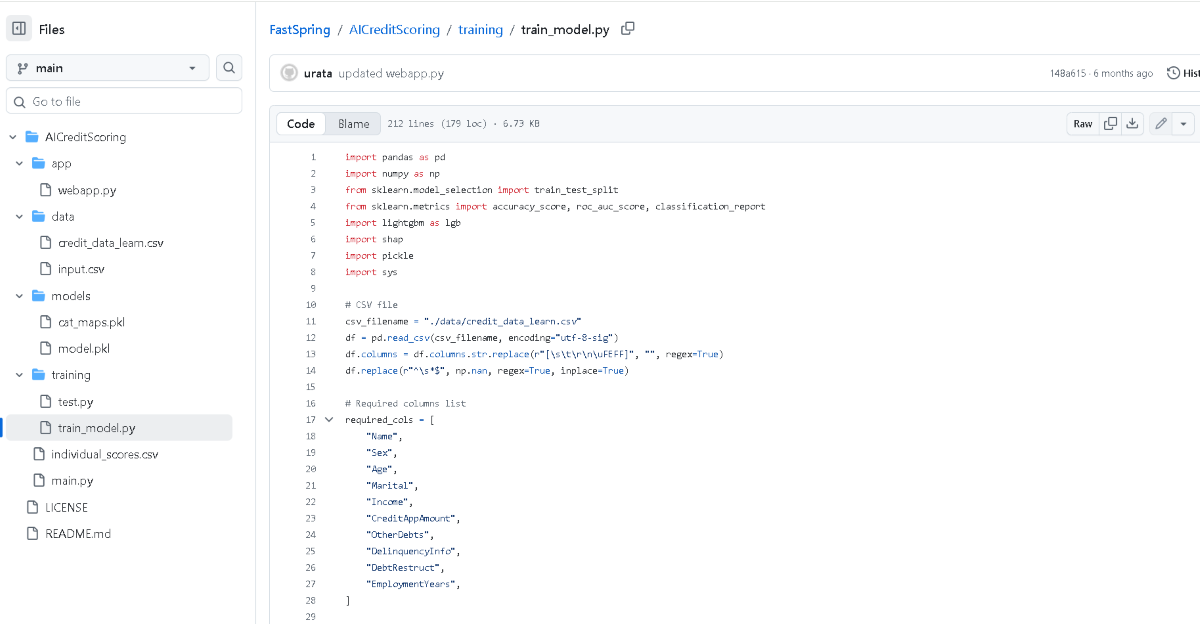Image resolution: width=1200 pixels, height=624 pixels.
Task: Open the main branch dropdown
Action: [108, 68]
